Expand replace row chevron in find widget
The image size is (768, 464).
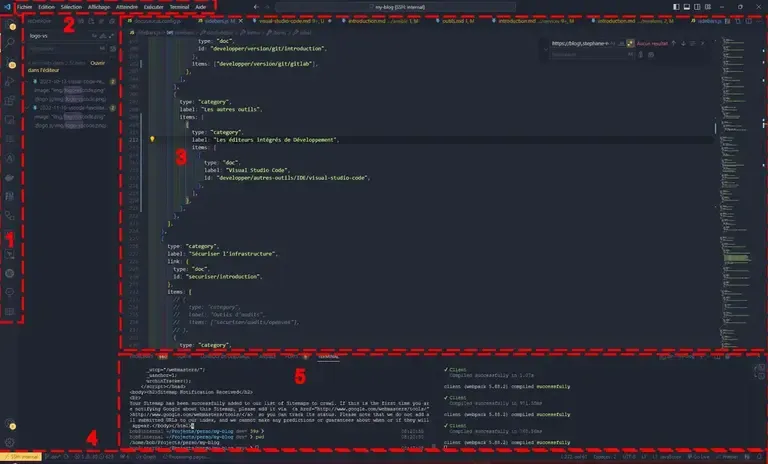point(546,49)
